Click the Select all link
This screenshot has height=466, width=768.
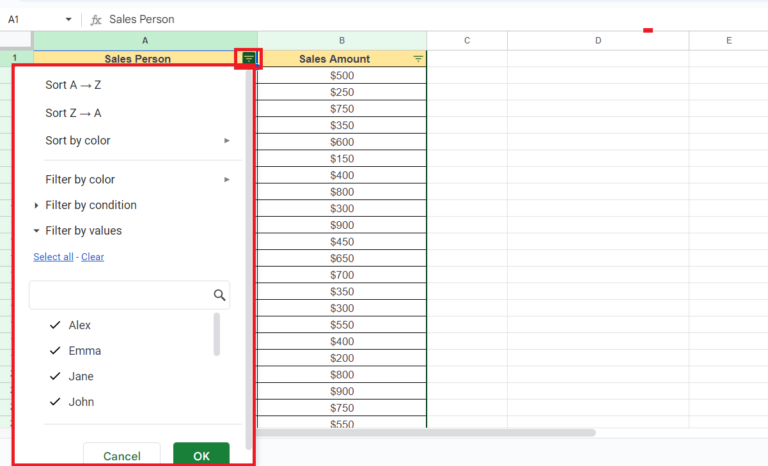coord(53,257)
